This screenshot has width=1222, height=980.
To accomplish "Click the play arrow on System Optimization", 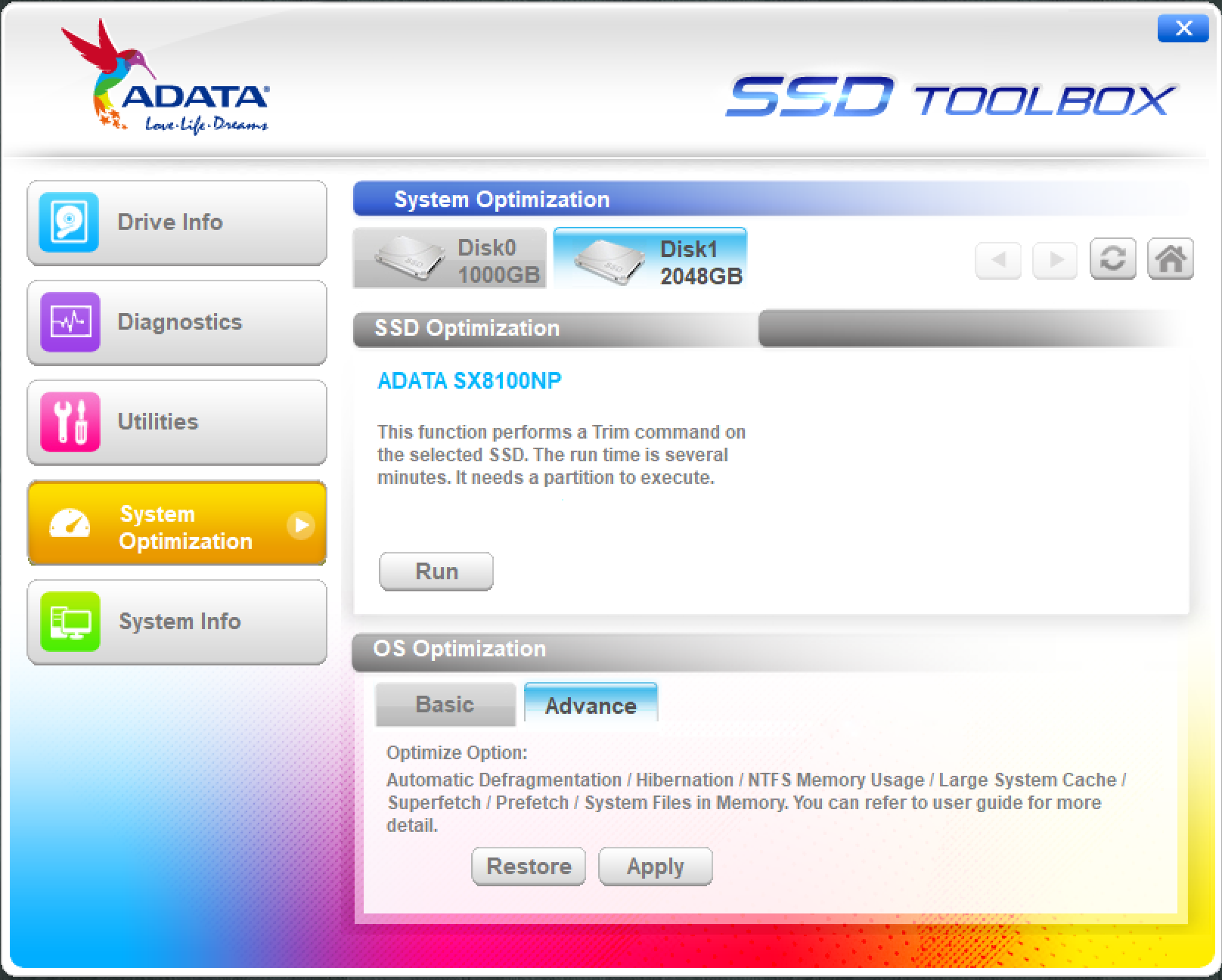I will coord(301,525).
